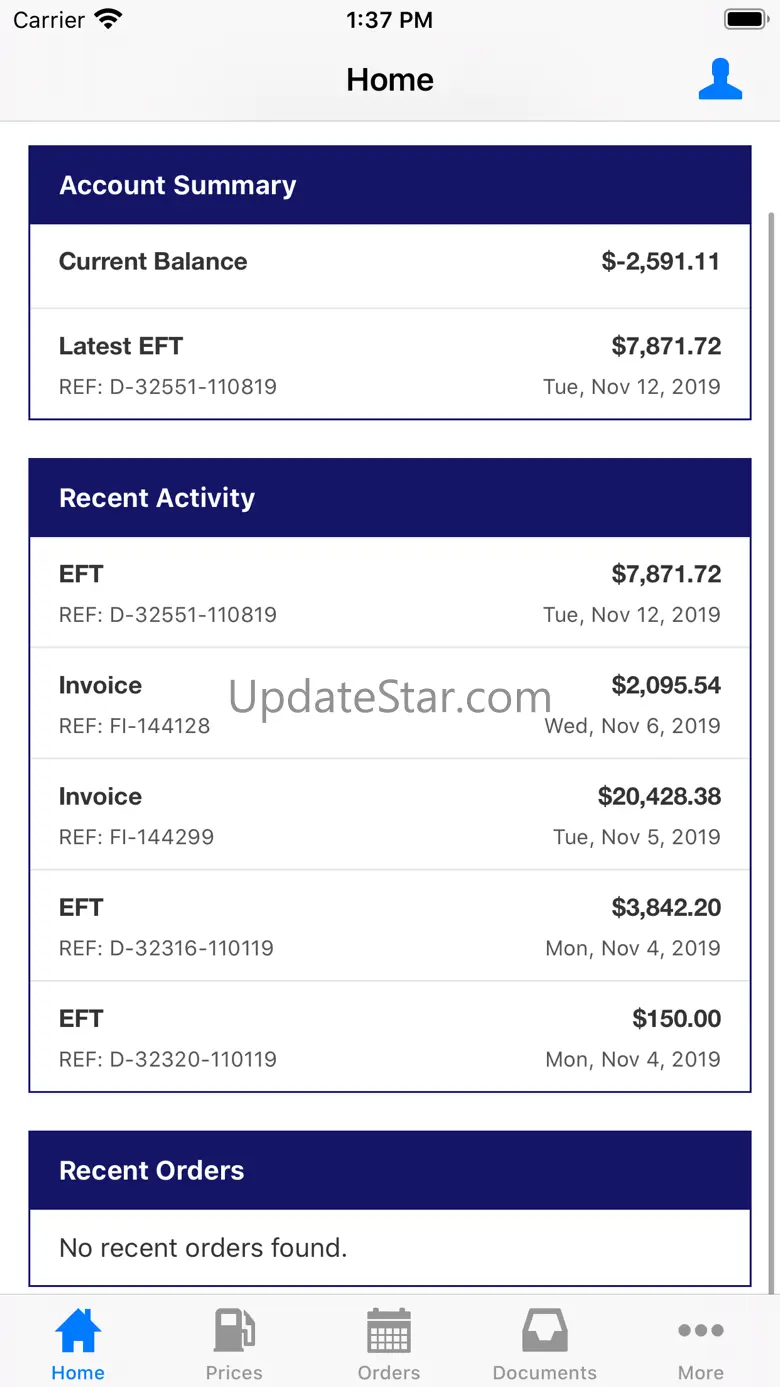Switch to the Documents tab label
This screenshot has width=780, height=1387.
coord(545,1373)
